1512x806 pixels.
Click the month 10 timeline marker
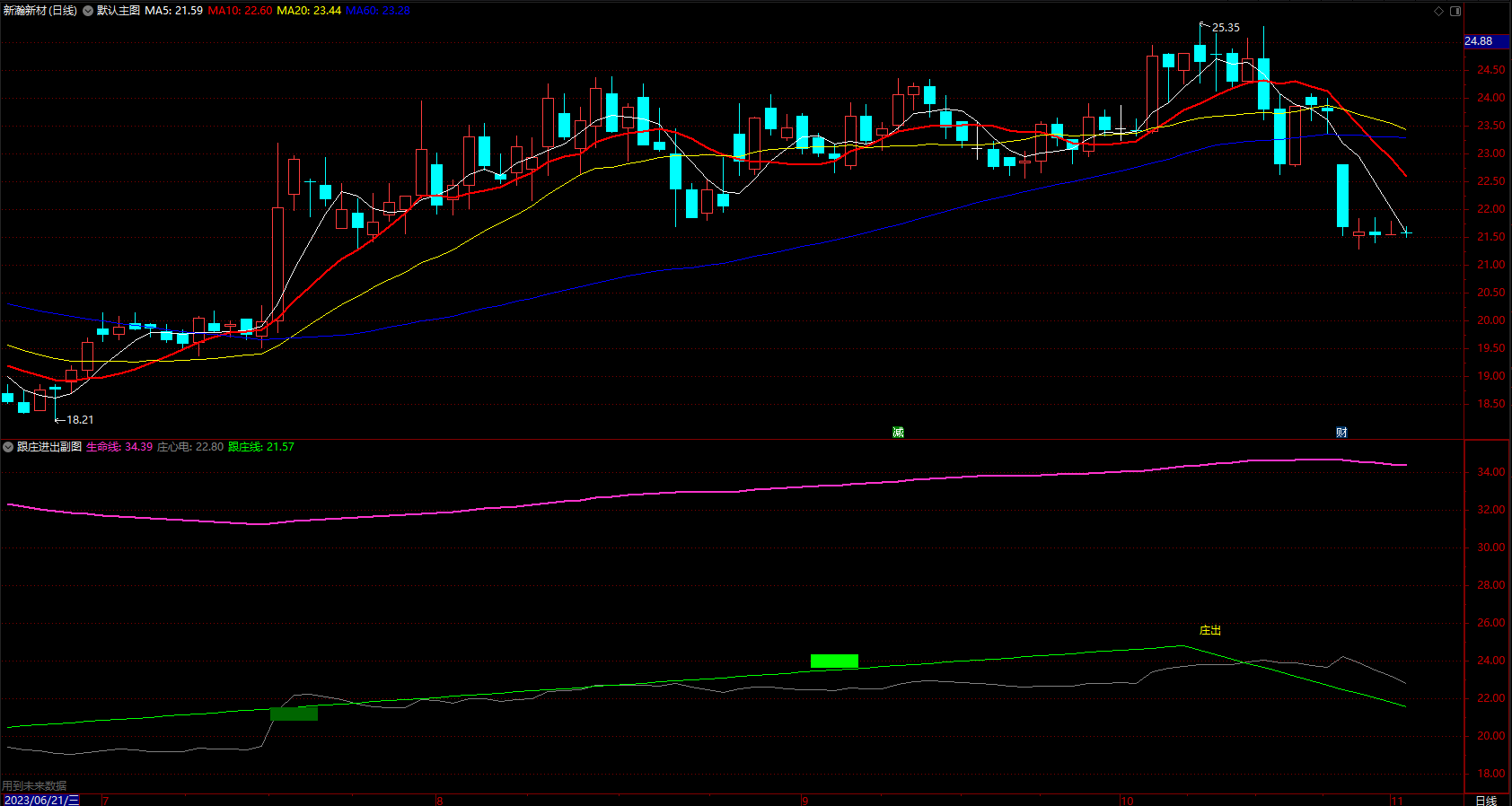(x=1127, y=801)
